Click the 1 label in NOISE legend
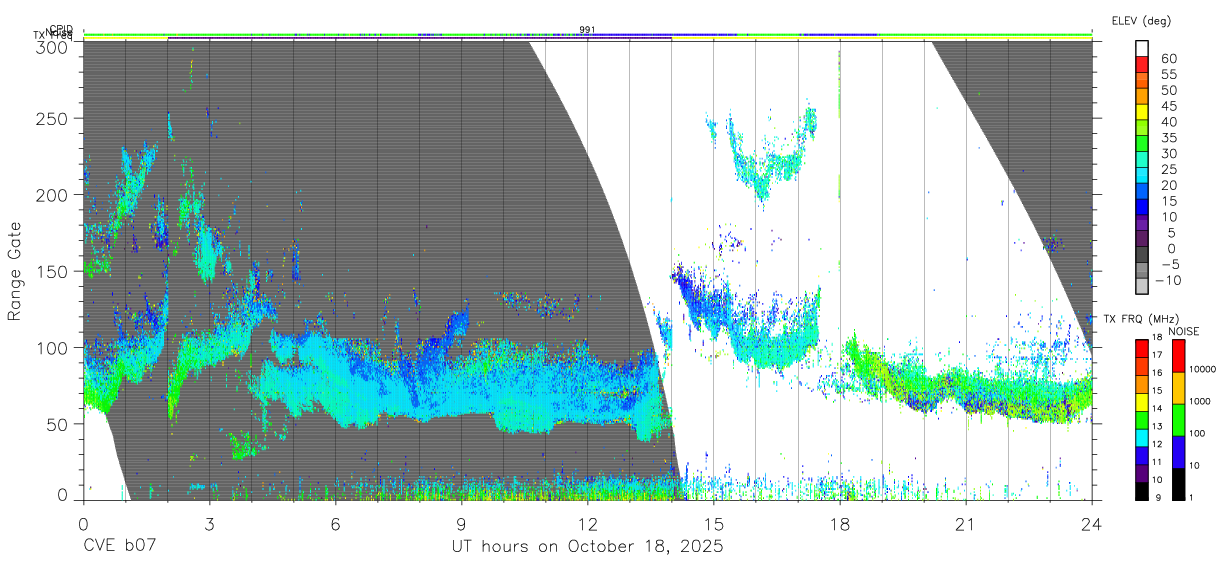Screen dimensions: 1228x567 (1191, 497)
